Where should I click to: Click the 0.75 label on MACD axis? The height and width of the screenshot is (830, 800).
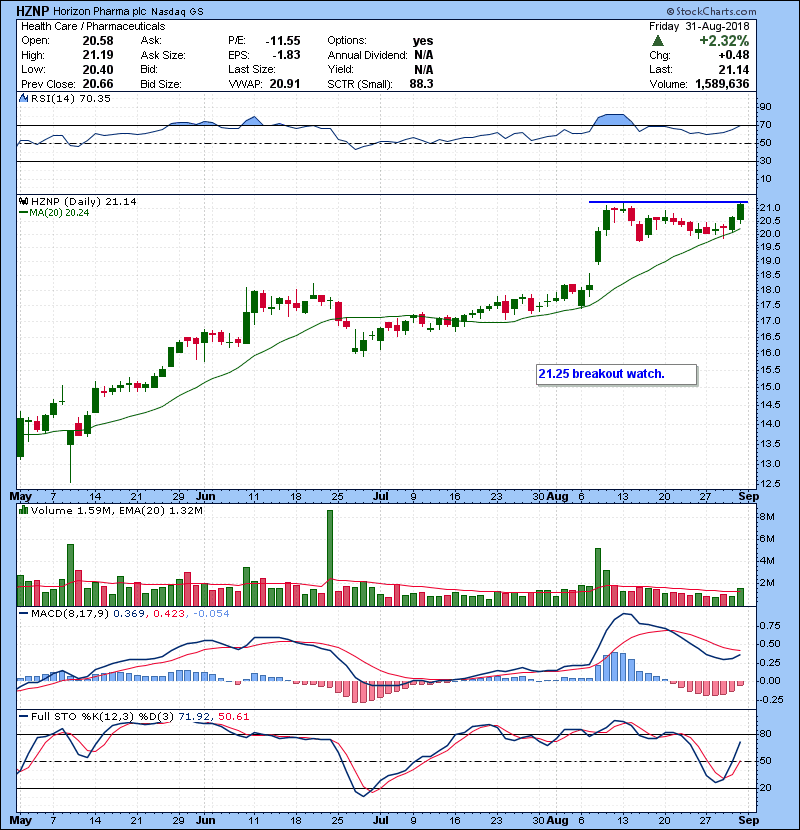(770, 626)
